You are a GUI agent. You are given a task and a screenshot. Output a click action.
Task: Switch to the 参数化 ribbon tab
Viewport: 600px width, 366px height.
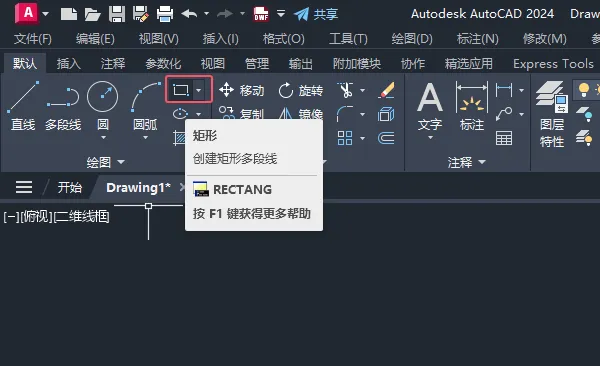pos(163,64)
